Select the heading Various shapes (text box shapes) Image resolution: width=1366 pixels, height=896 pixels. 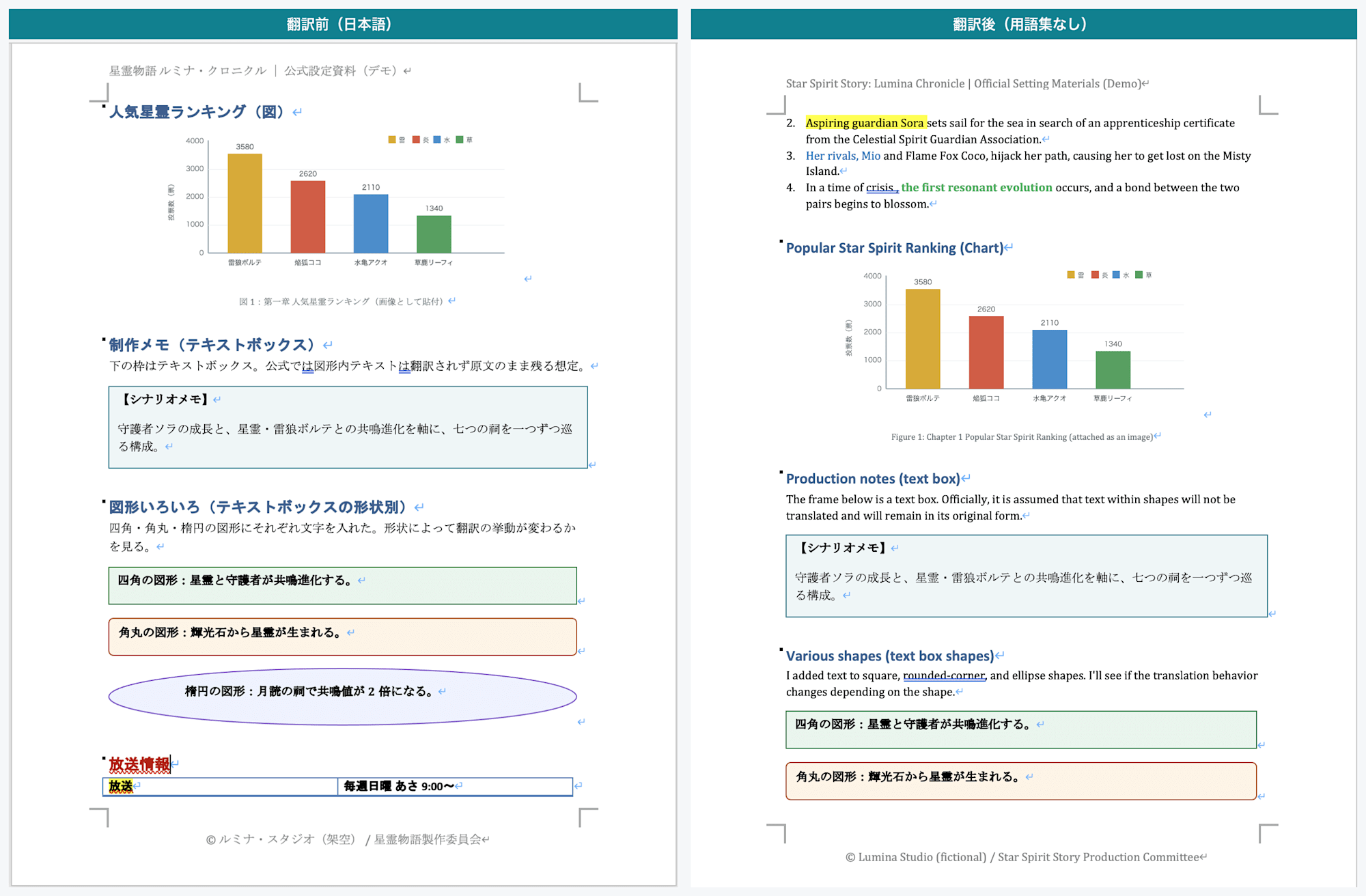890,656
